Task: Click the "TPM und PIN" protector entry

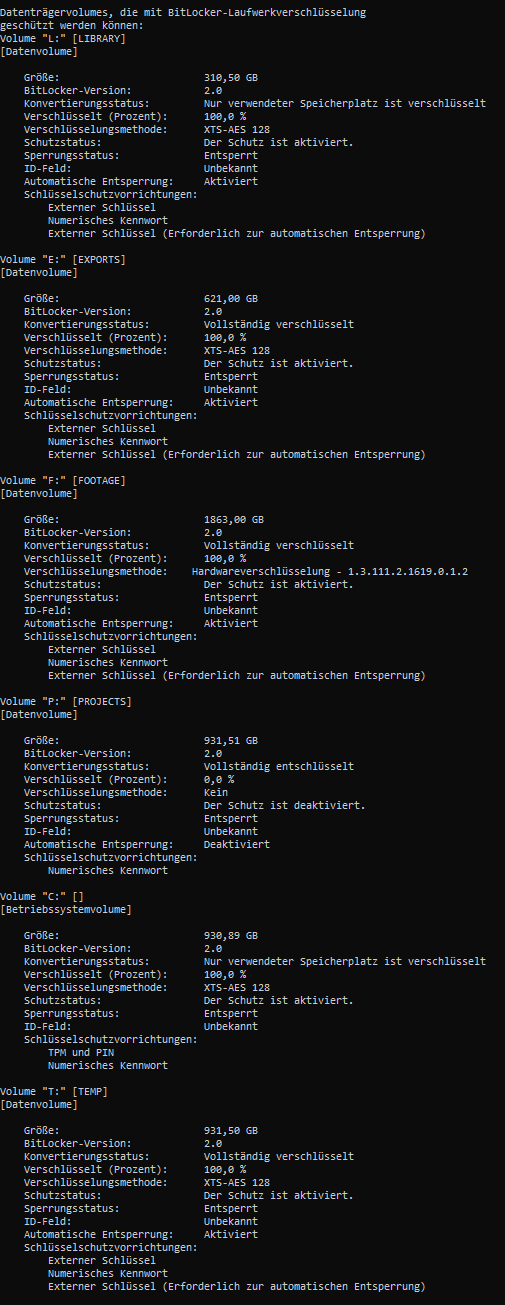Action: (x=81, y=1052)
